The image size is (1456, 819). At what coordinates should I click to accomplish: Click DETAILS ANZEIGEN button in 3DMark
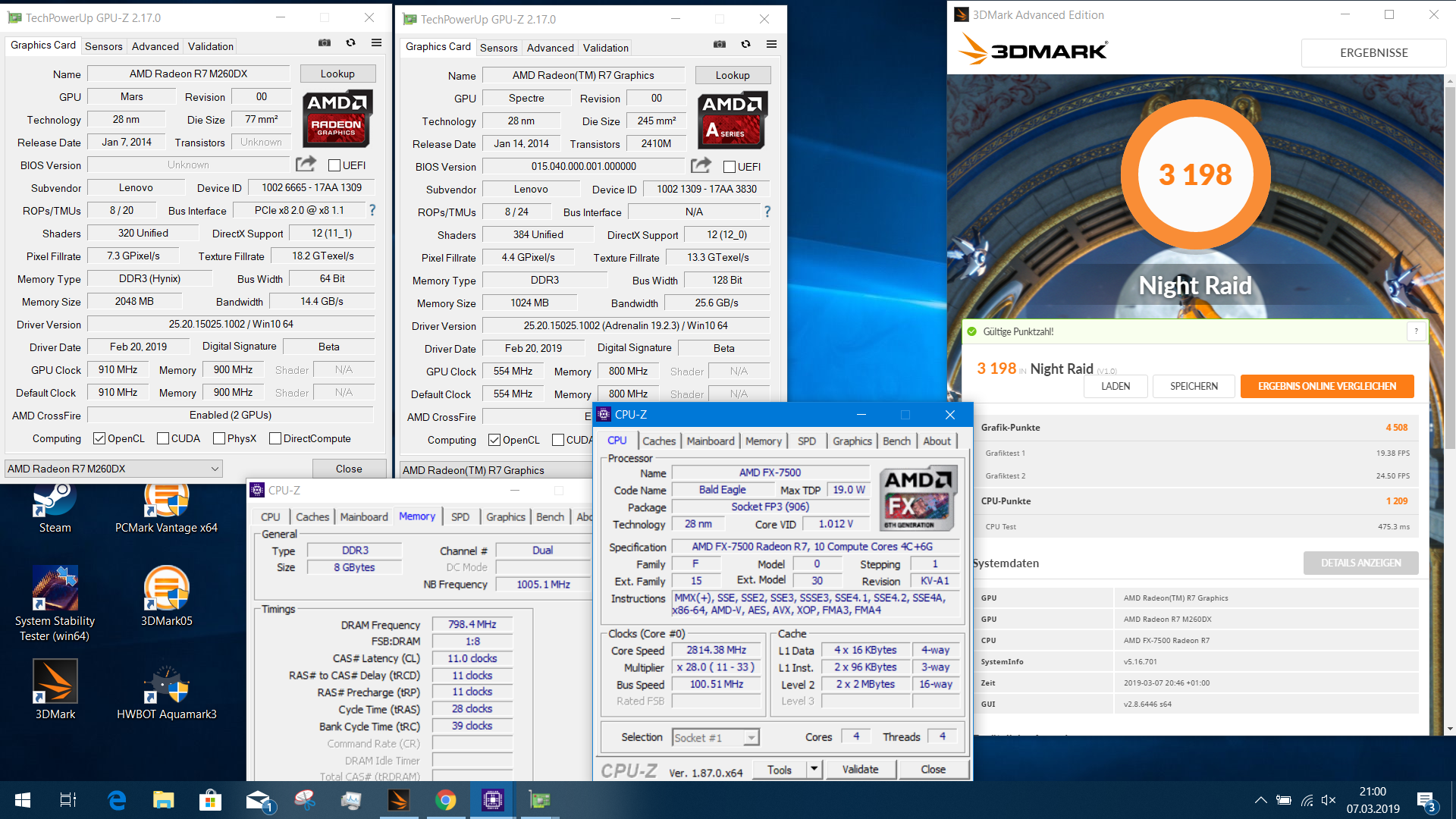pyautogui.click(x=1360, y=563)
